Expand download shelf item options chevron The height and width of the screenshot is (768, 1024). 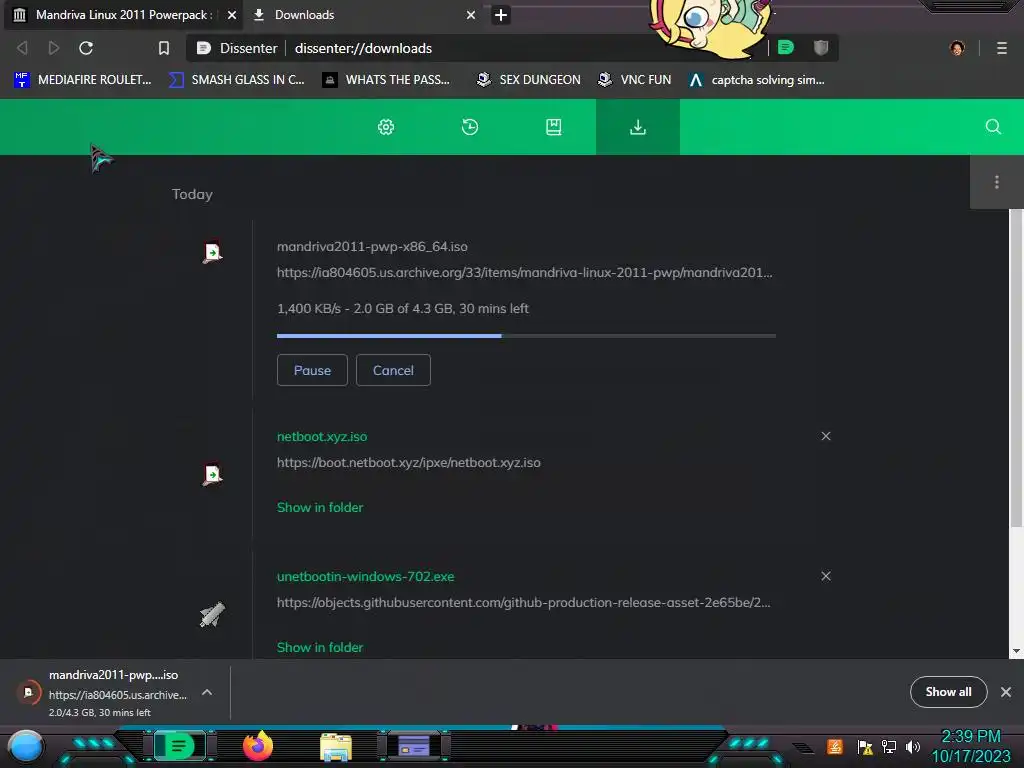click(x=206, y=692)
